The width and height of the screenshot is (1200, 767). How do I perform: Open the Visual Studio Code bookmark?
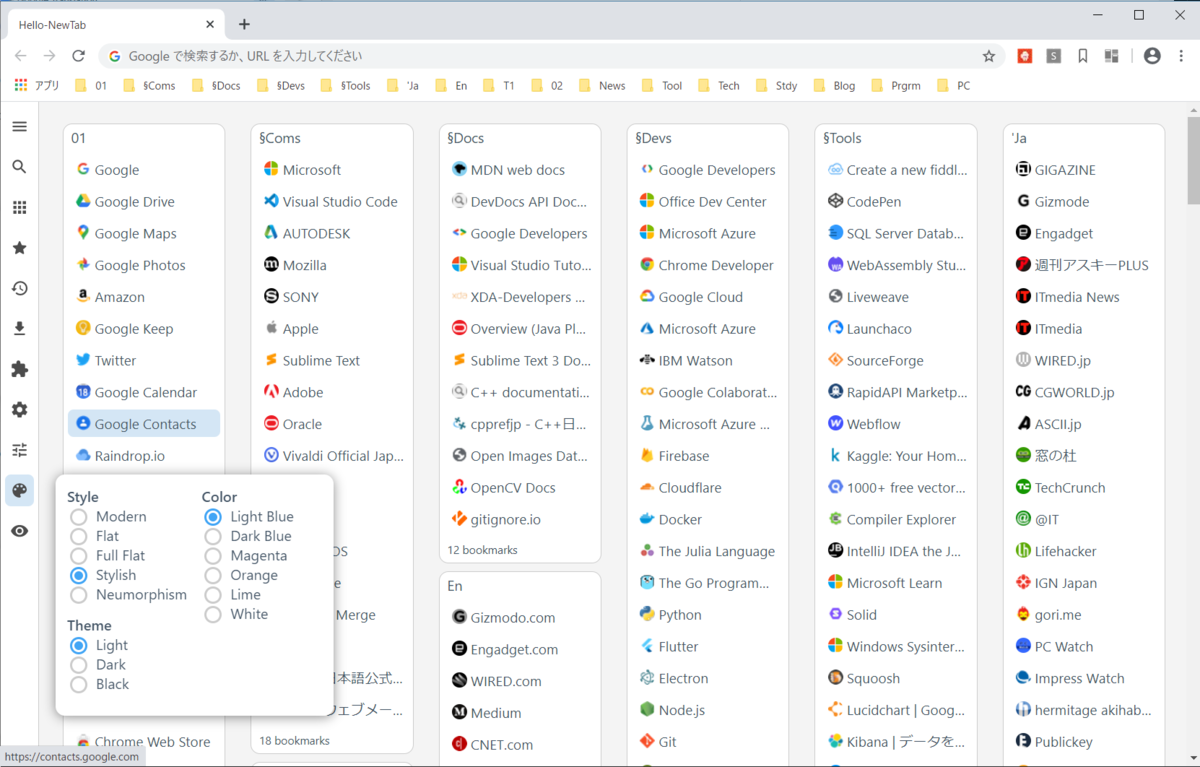(x=332, y=202)
